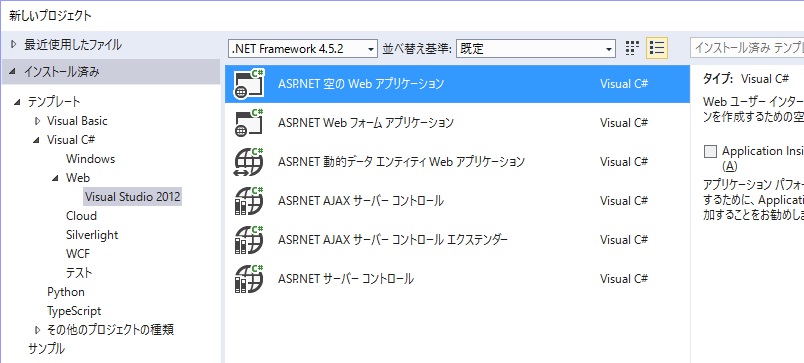
Task: Select ASP.NET 空の Web アプリケーション template name
Action: point(360,84)
